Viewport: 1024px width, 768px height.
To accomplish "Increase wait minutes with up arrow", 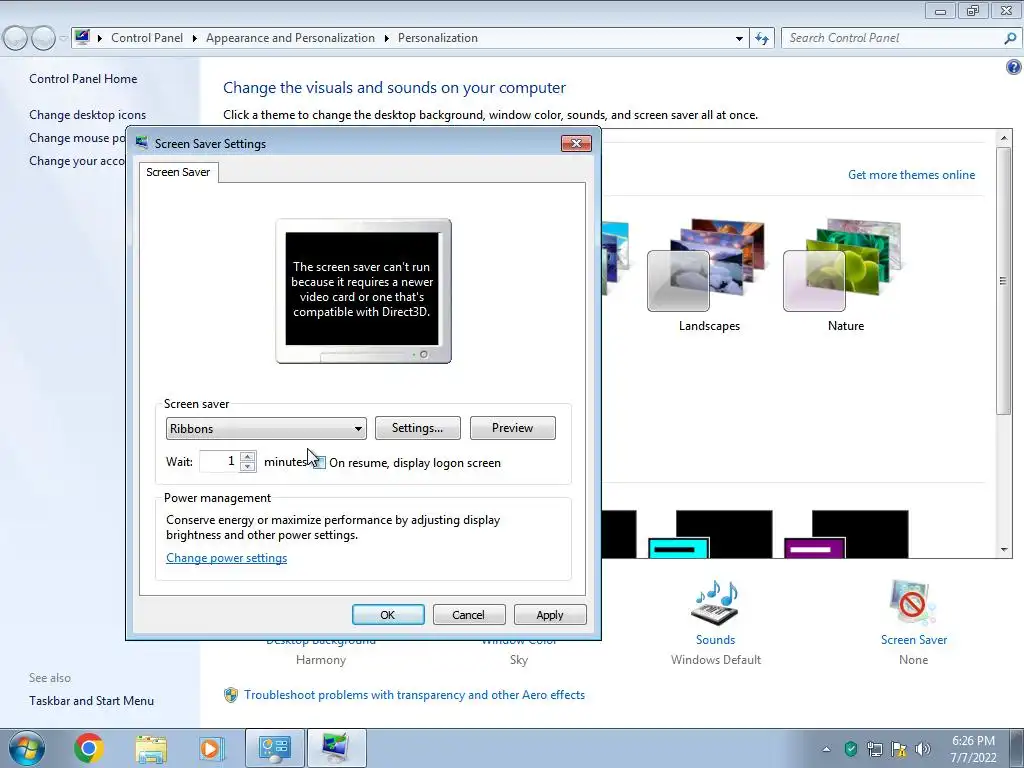I will 248,456.
